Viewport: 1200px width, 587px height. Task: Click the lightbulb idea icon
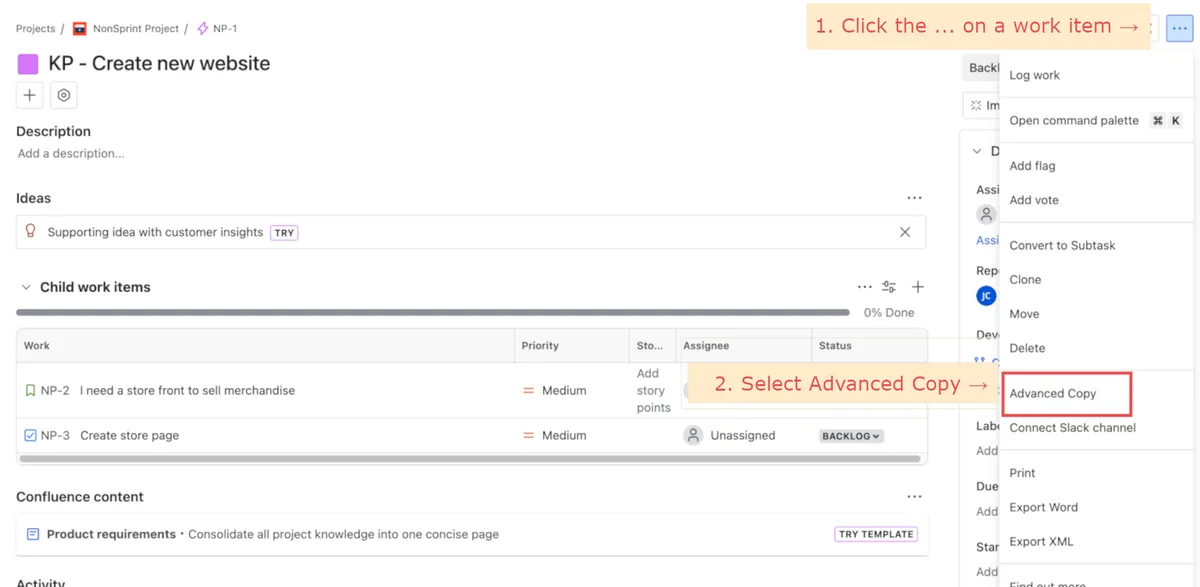tap(31, 232)
